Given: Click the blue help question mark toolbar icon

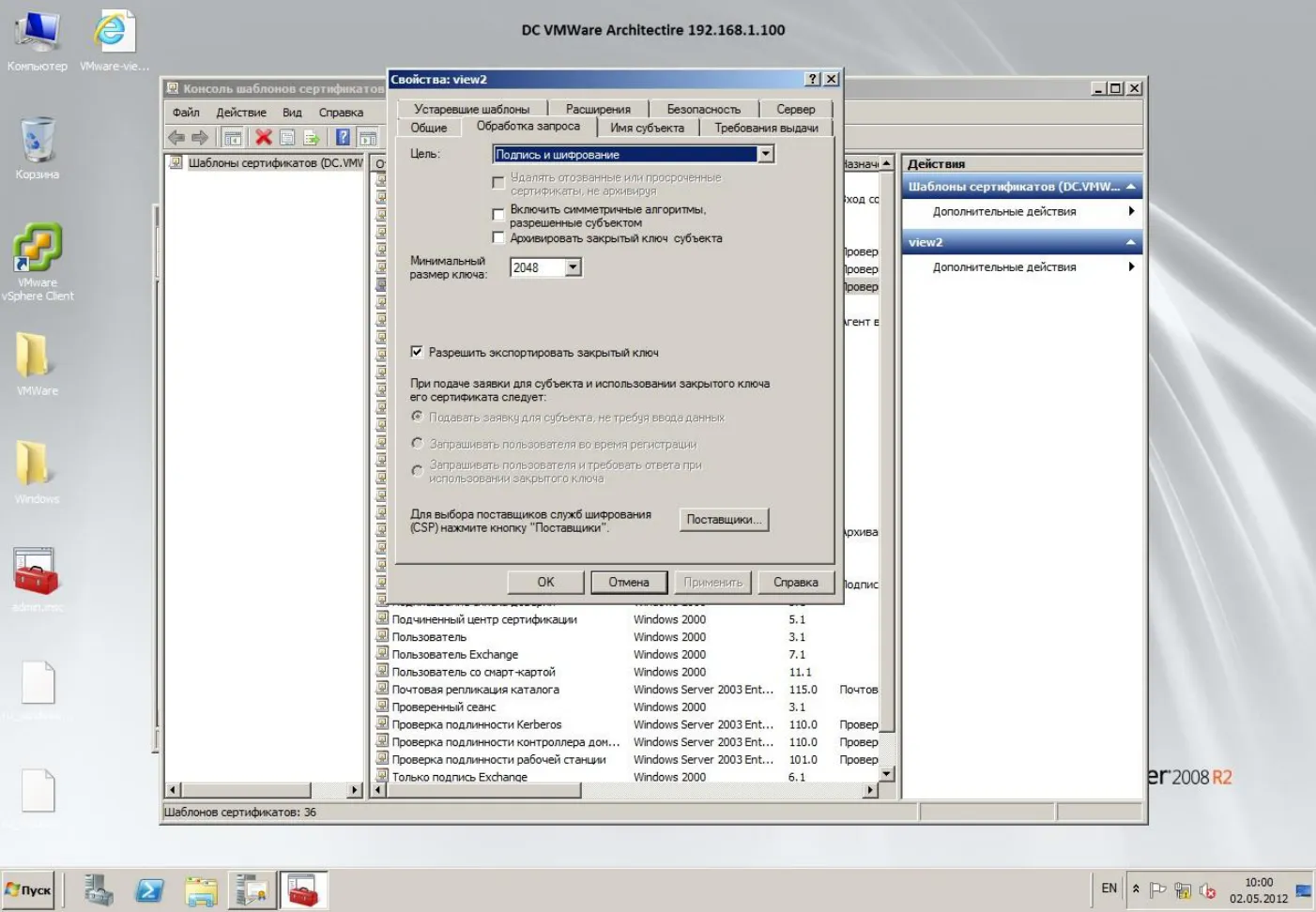Looking at the screenshot, I should coord(343,138).
